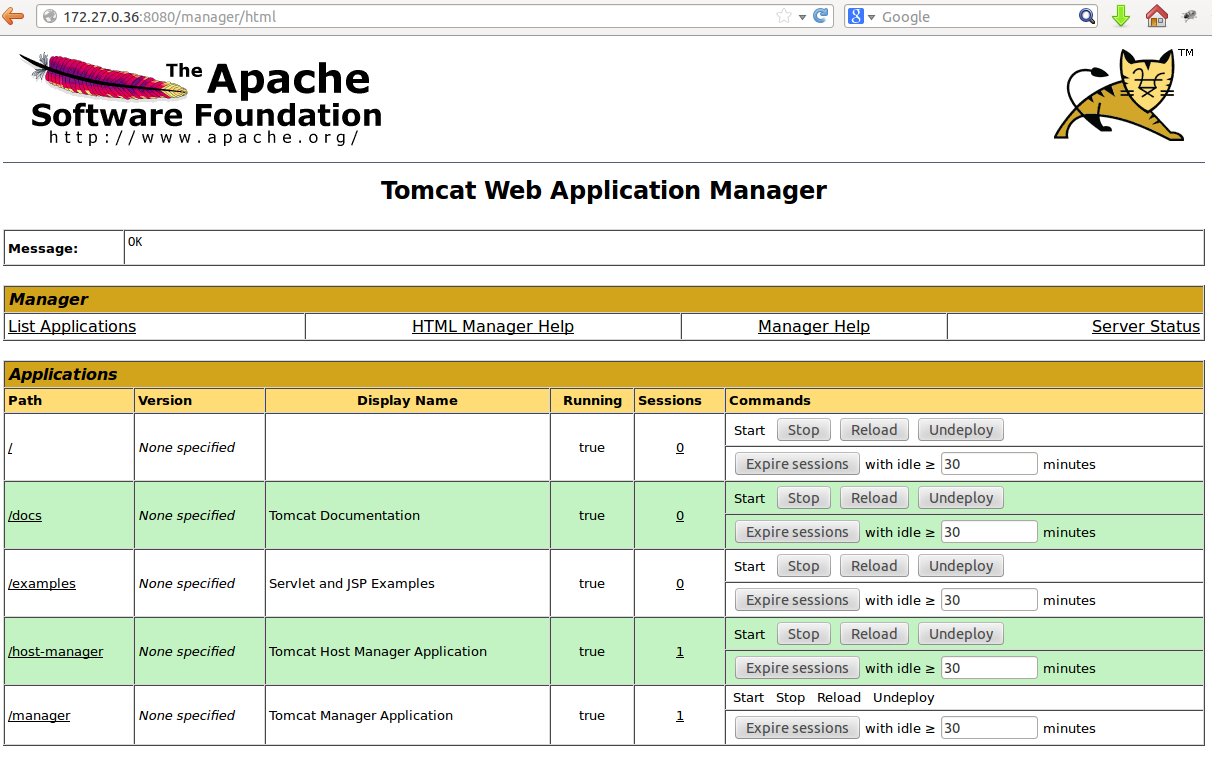Click the "OK" message text

(x=135, y=242)
